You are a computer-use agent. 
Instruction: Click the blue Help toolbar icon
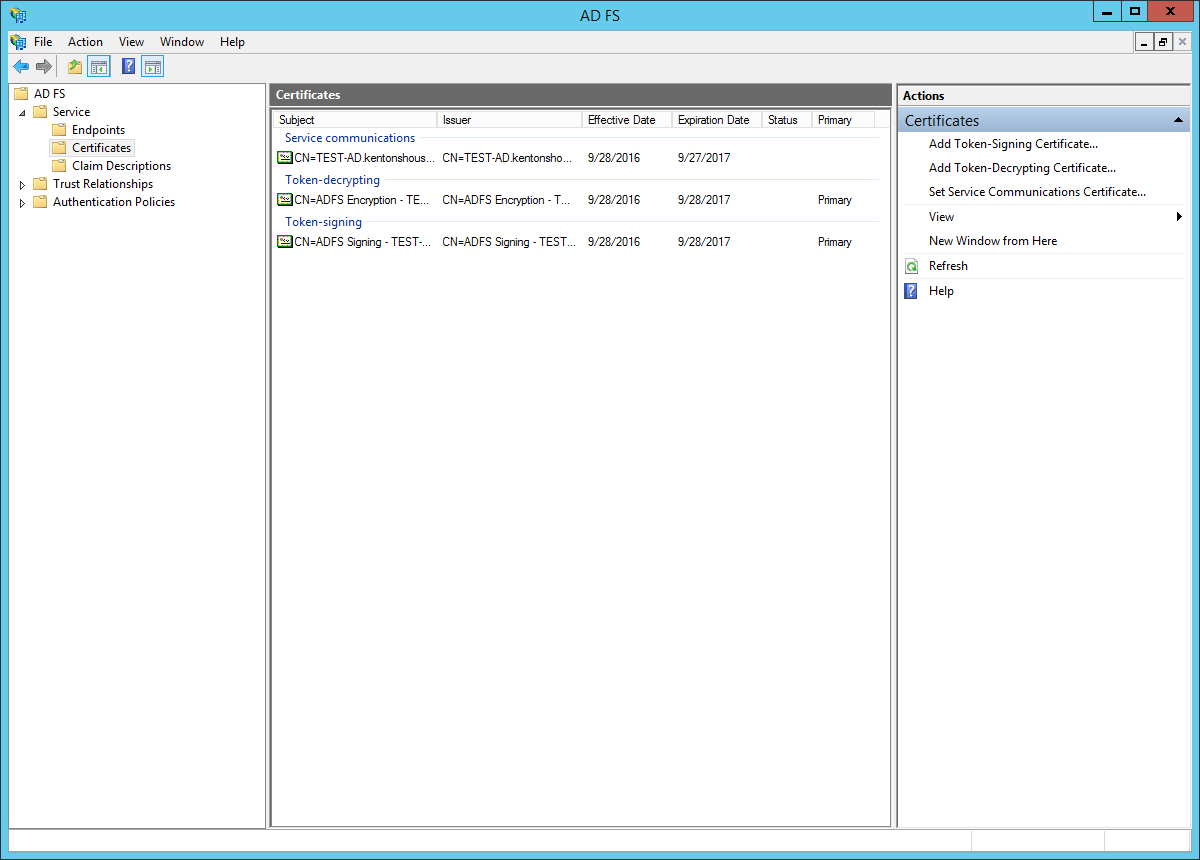pyautogui.click(x=129, y=67)
